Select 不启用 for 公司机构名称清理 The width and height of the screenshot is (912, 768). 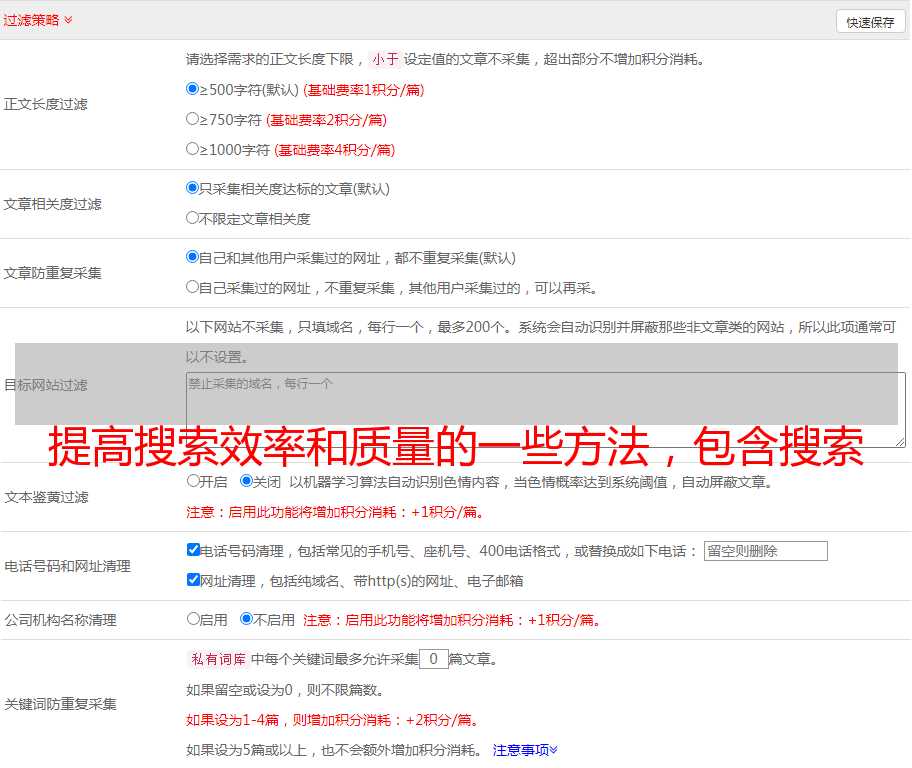246,619
